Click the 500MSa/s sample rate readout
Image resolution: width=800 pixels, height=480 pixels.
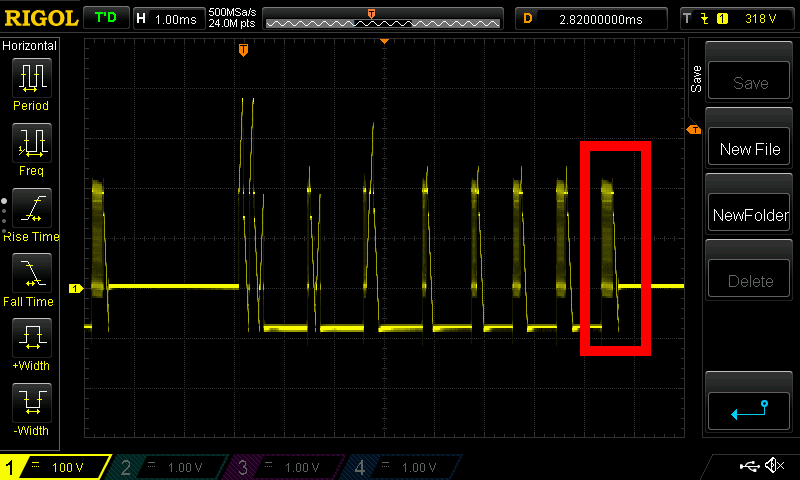tap(232, 12)
